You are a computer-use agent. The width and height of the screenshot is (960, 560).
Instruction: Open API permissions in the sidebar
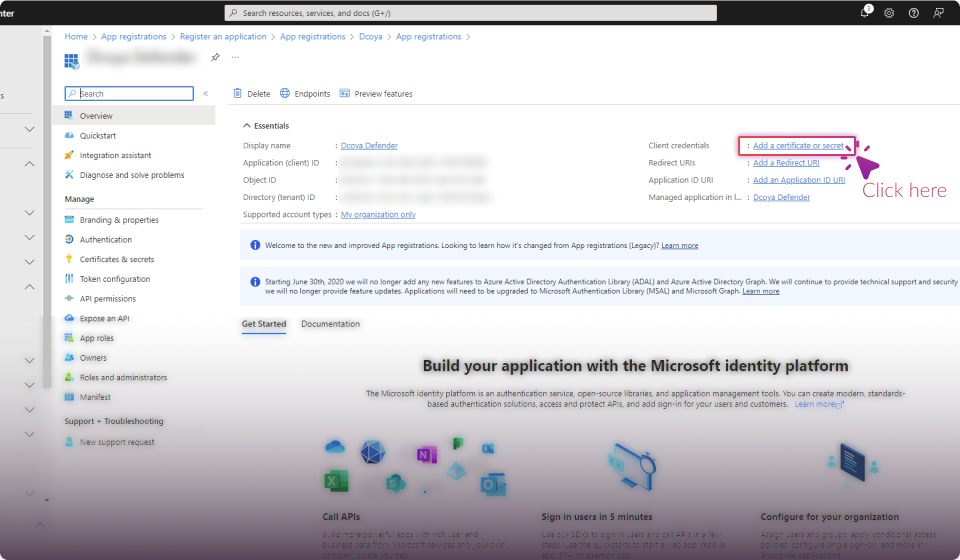coord(108,299)
